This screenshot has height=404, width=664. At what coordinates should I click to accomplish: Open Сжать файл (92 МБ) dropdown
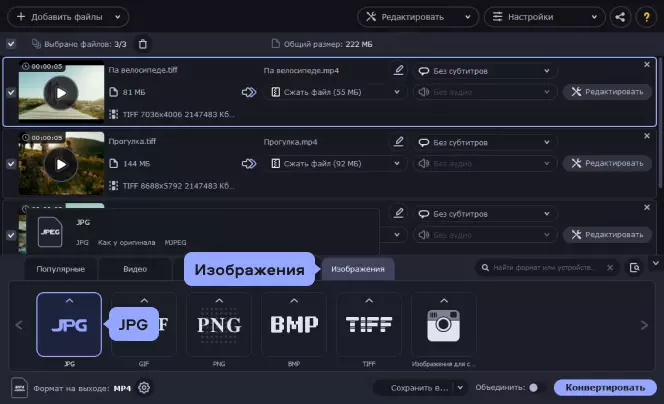coord(335,163)
